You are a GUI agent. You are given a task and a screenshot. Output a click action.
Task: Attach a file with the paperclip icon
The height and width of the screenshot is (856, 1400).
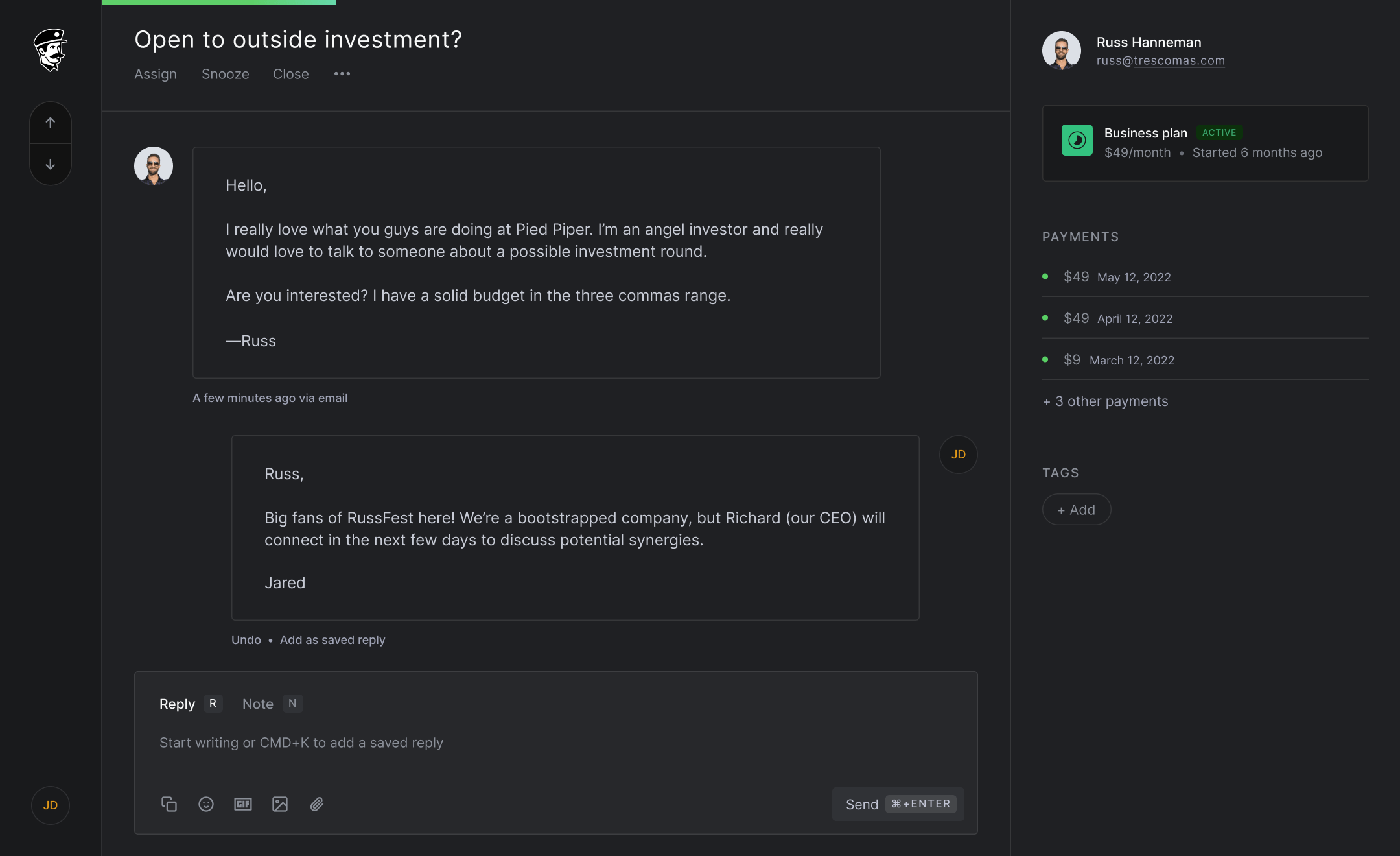(317, 804)
